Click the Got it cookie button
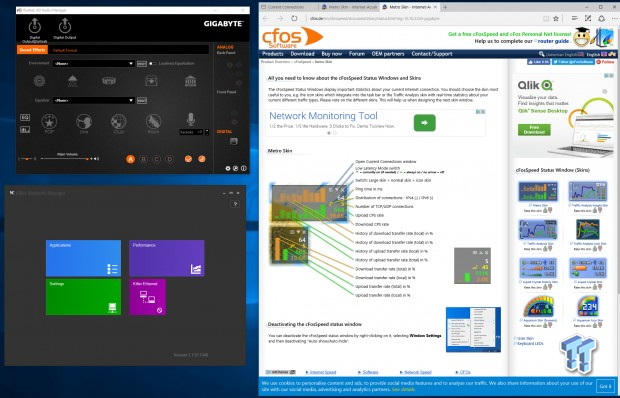This screenshot has width=620, height=398. point(605,386)
